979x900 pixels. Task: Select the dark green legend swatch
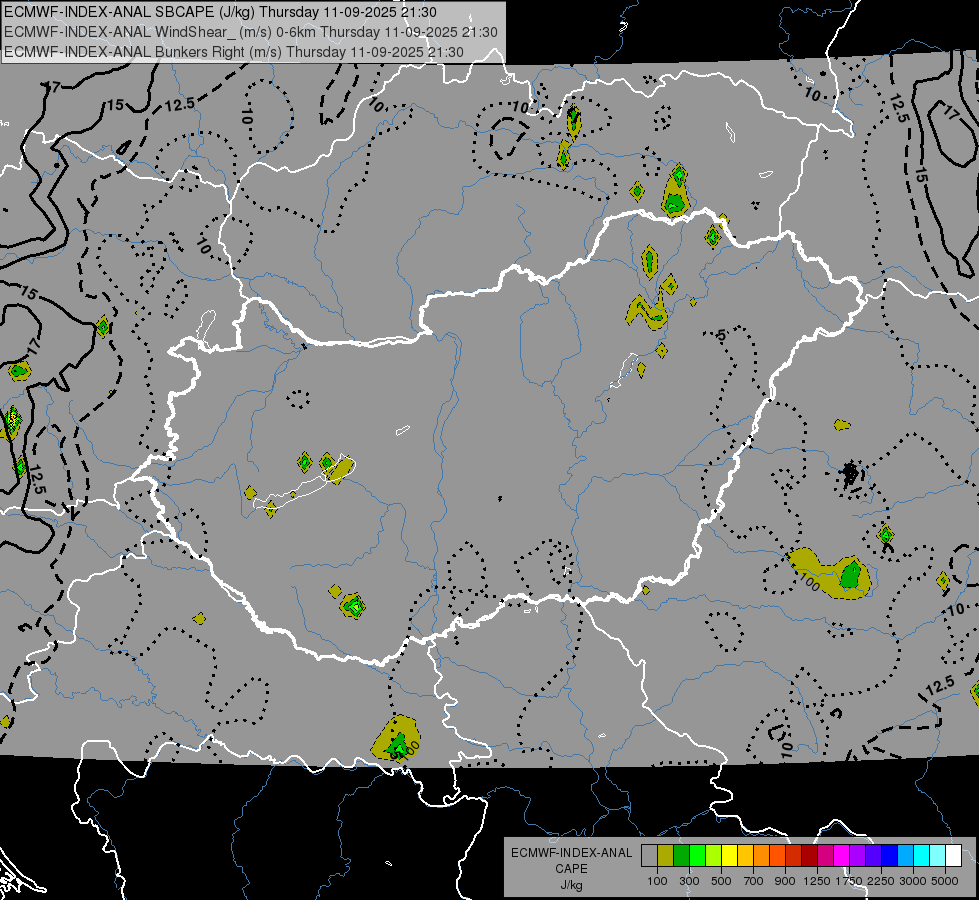coord(682,855)
